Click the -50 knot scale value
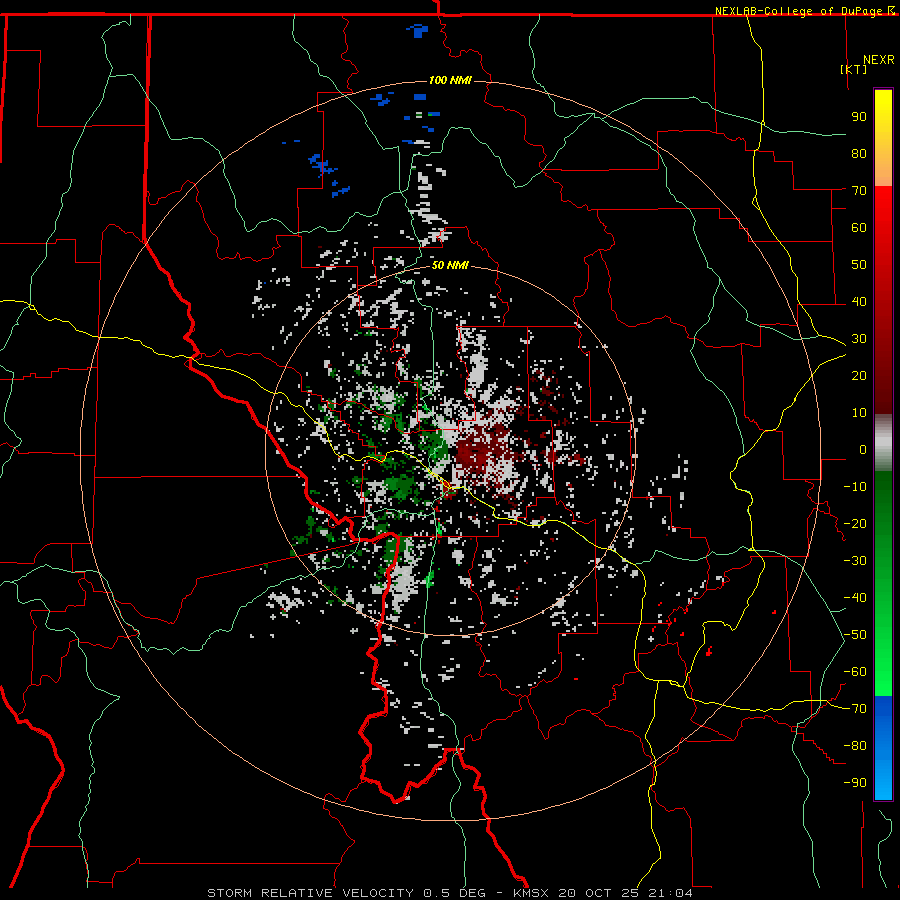Viewport: 900px width, 900px height. point(855,635)
